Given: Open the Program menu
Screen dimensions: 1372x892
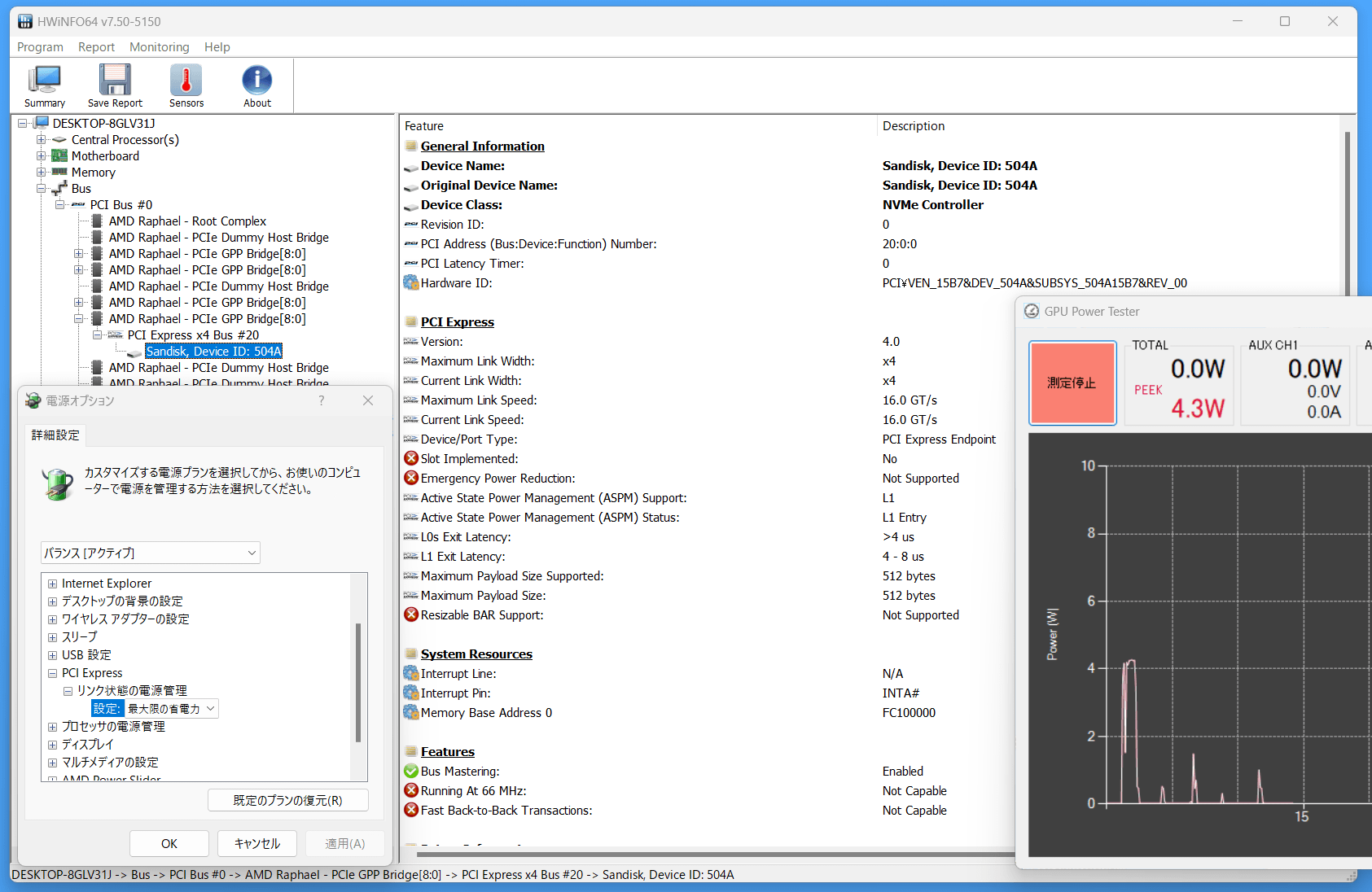Looking at the screenshot, I should pos(40,46).
